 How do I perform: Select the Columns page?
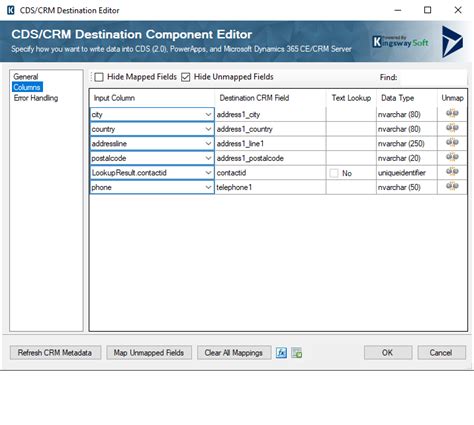[27, 87]
